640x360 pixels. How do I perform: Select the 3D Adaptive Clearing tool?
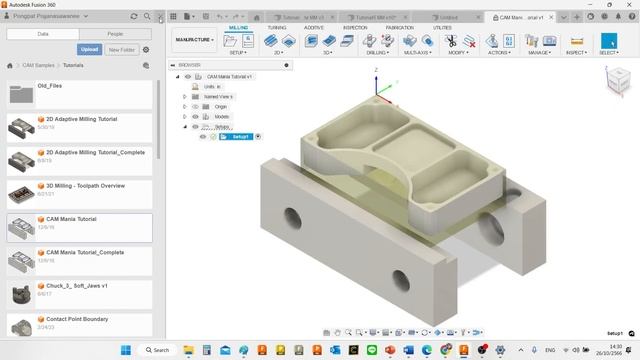click(x=311, y=41)
